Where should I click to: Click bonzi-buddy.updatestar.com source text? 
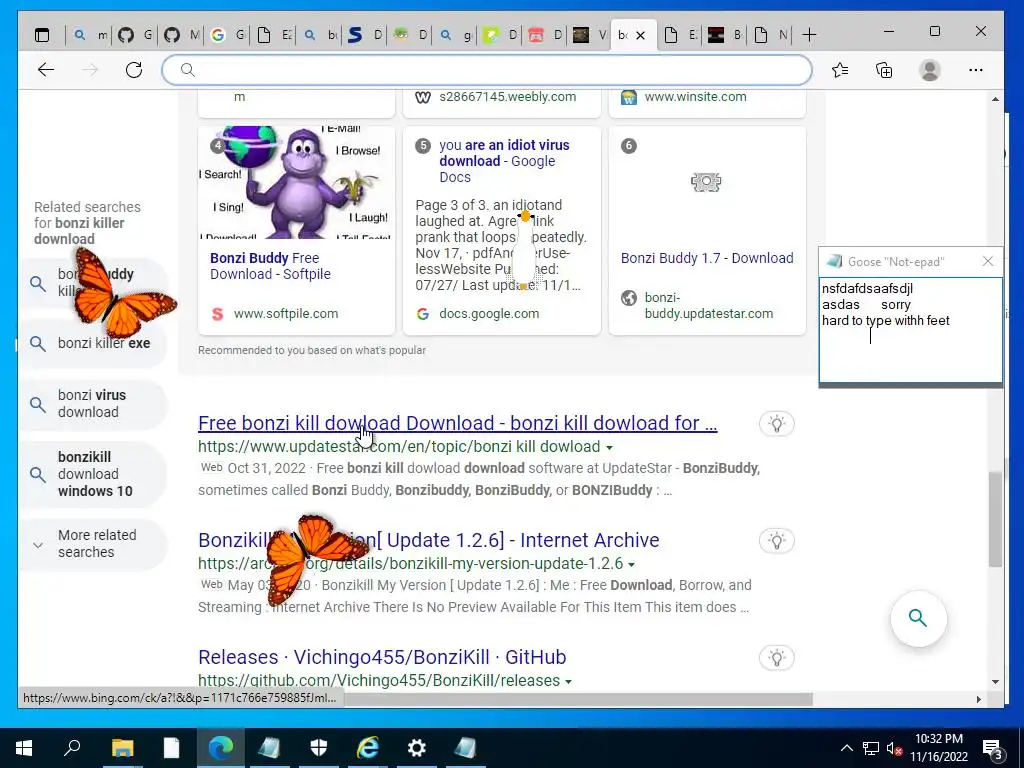709,306
